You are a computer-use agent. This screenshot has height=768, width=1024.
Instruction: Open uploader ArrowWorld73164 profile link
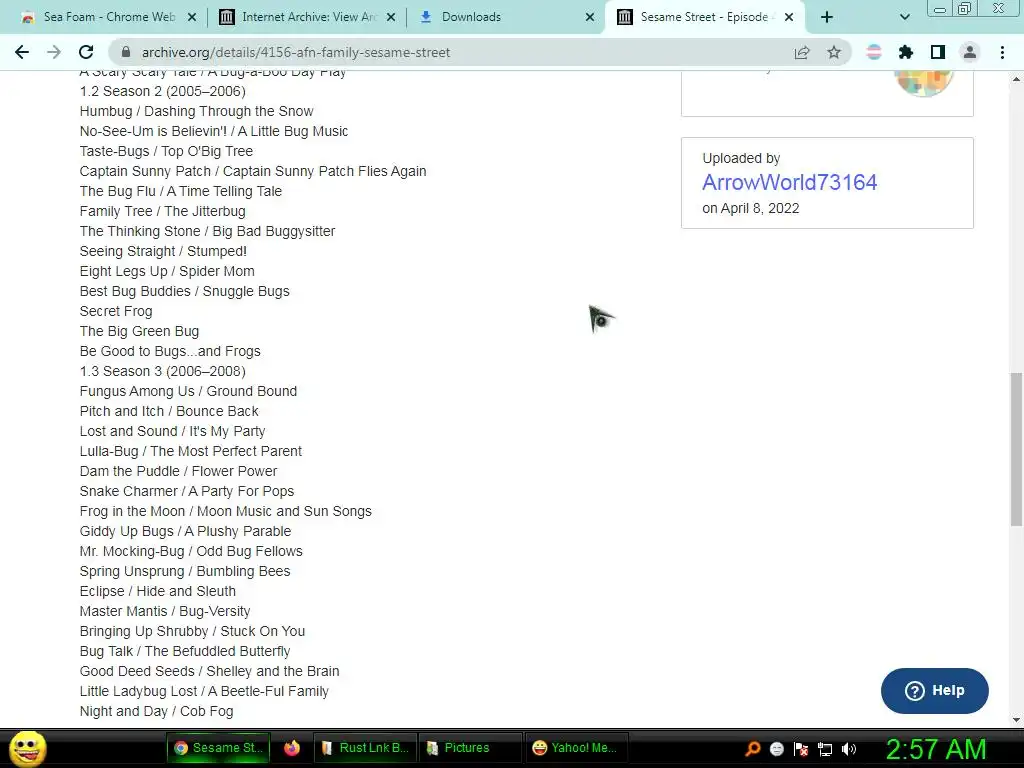coord(790,182)
